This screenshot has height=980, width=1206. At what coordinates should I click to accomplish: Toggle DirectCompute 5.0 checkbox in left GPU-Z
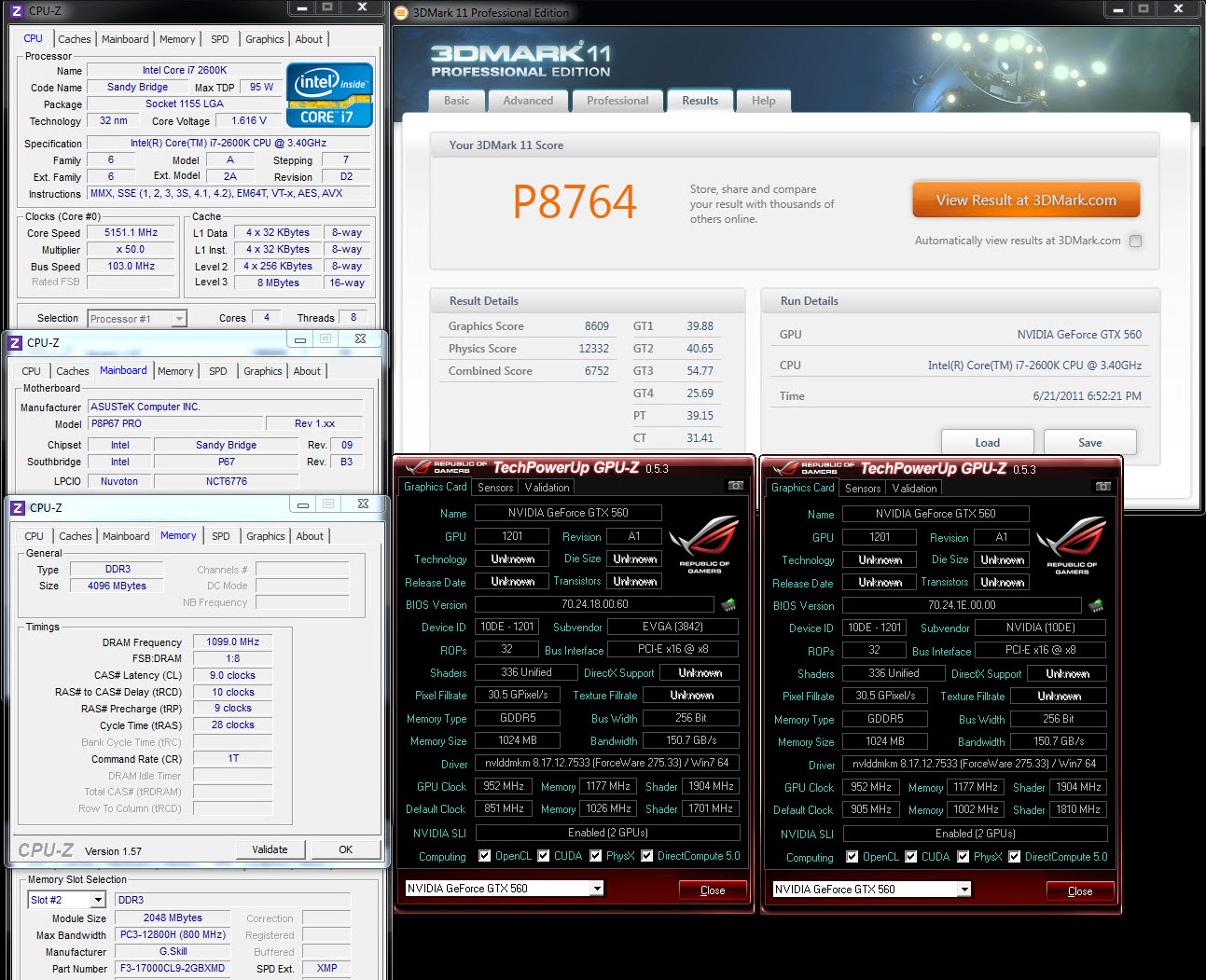pyautogui.click(x=646, y=856)
